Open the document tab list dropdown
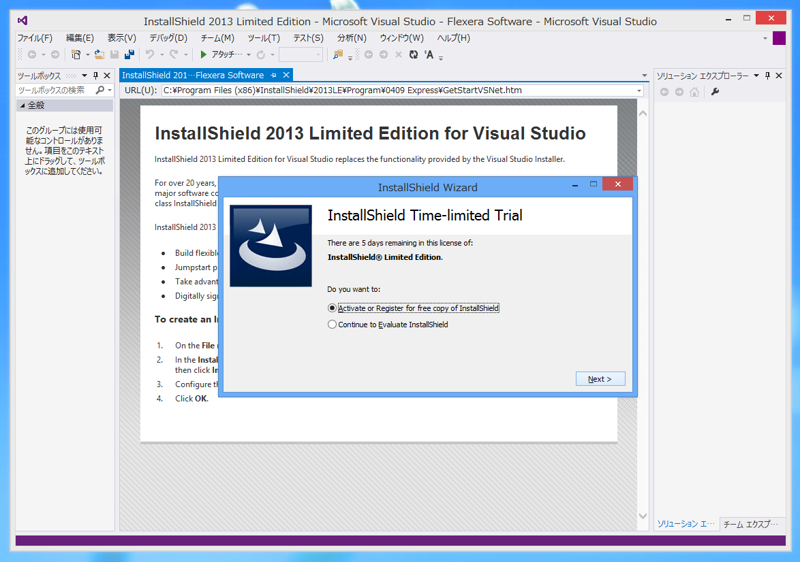This screenshot has width=800, height=562. tap(644, 75)
